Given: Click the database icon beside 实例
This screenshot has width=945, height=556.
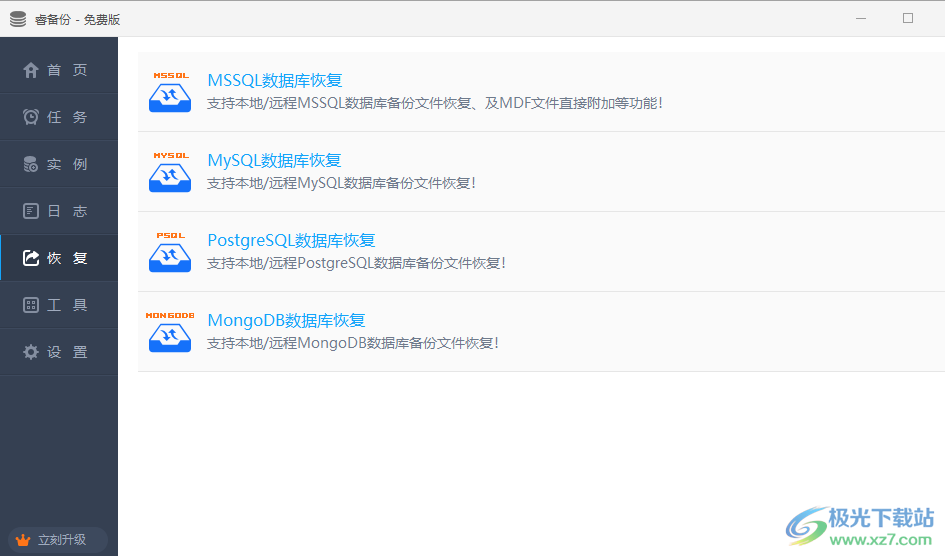Looking at the screenshot, I should point(31,164).
